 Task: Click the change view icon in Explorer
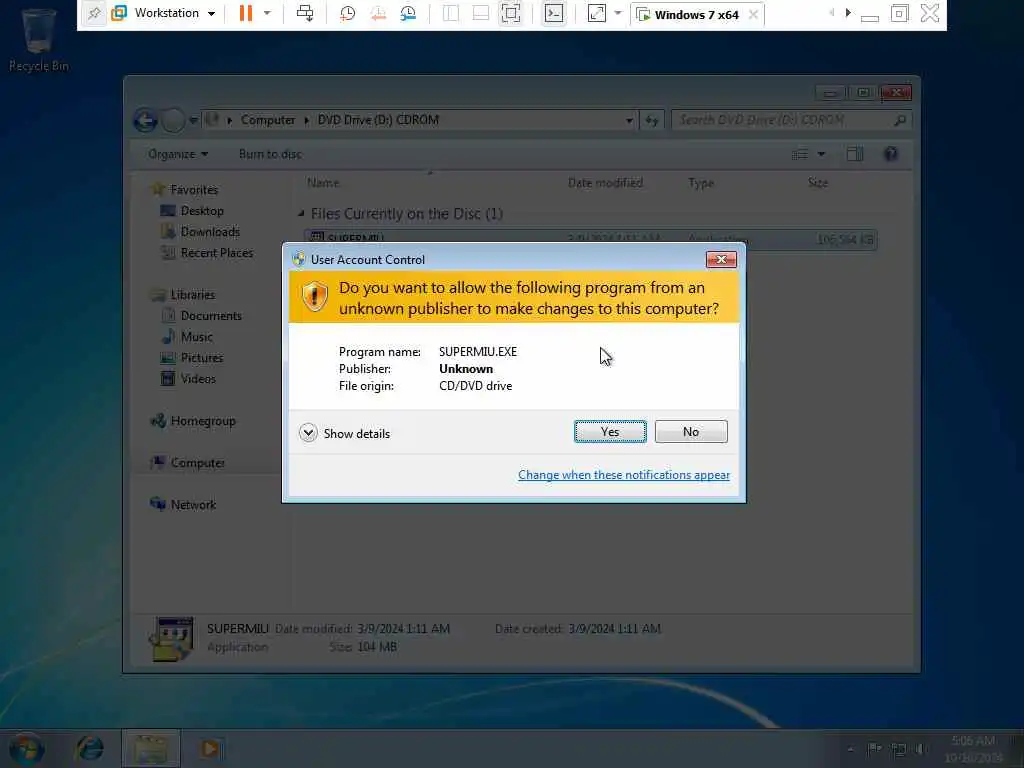pos(800,154)
